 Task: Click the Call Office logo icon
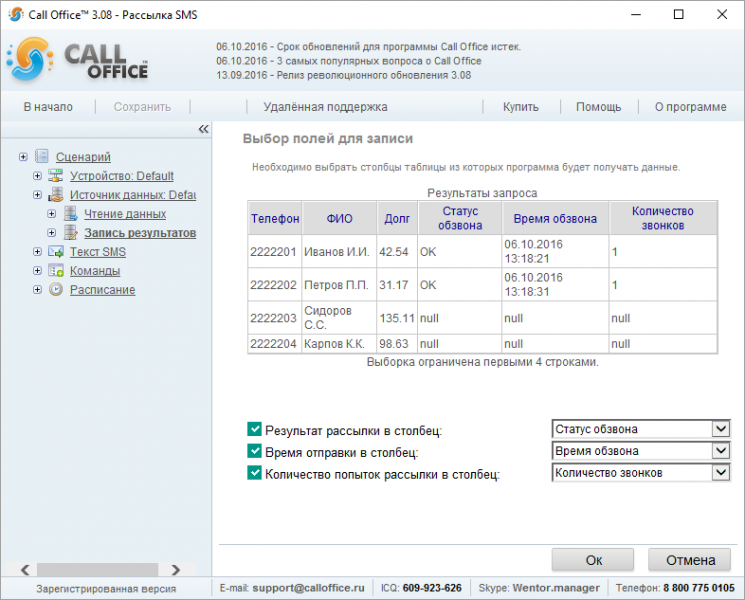pos(29,59)
